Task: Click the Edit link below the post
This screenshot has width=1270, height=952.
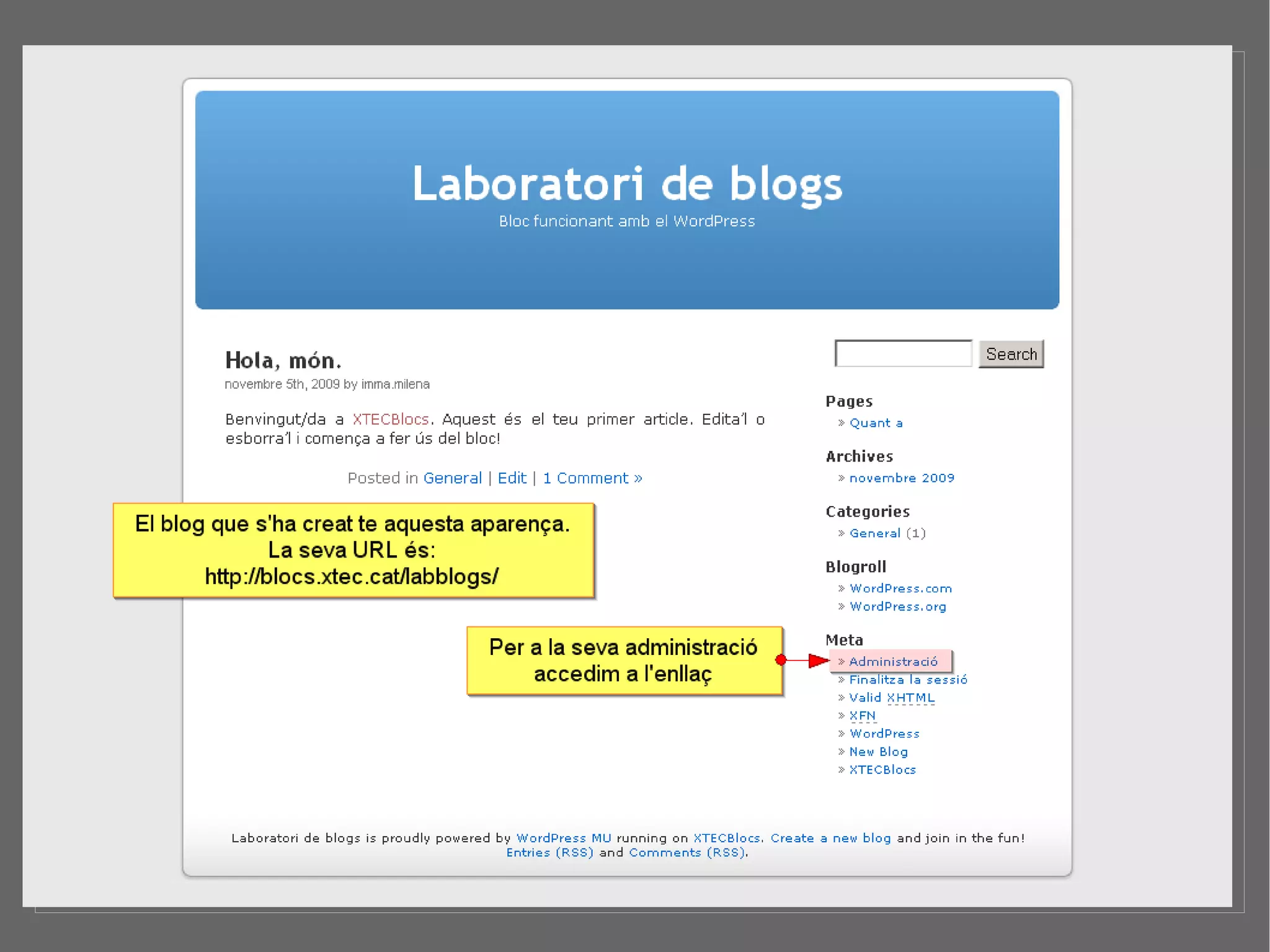Action: coord(512,478)
